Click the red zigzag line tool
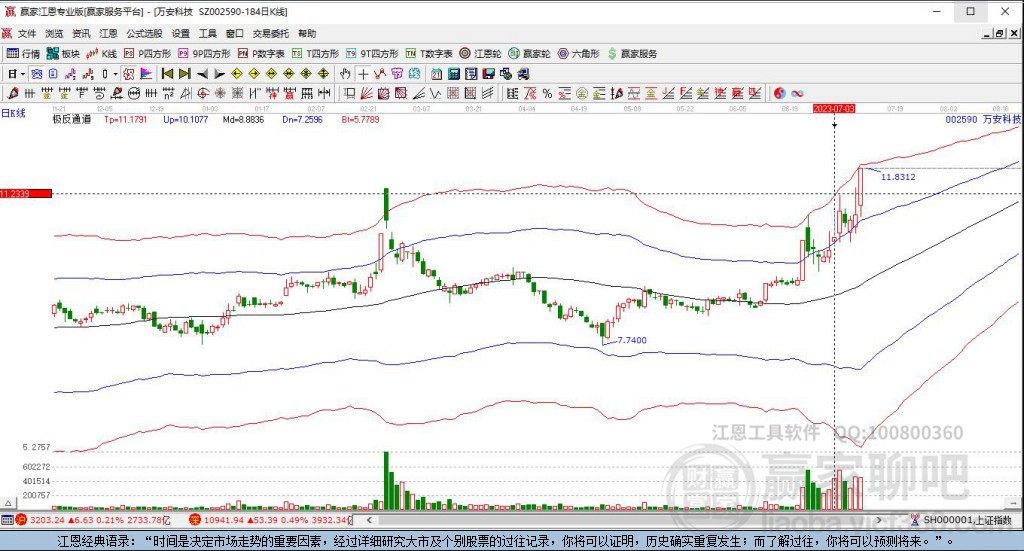 point(380,74)
